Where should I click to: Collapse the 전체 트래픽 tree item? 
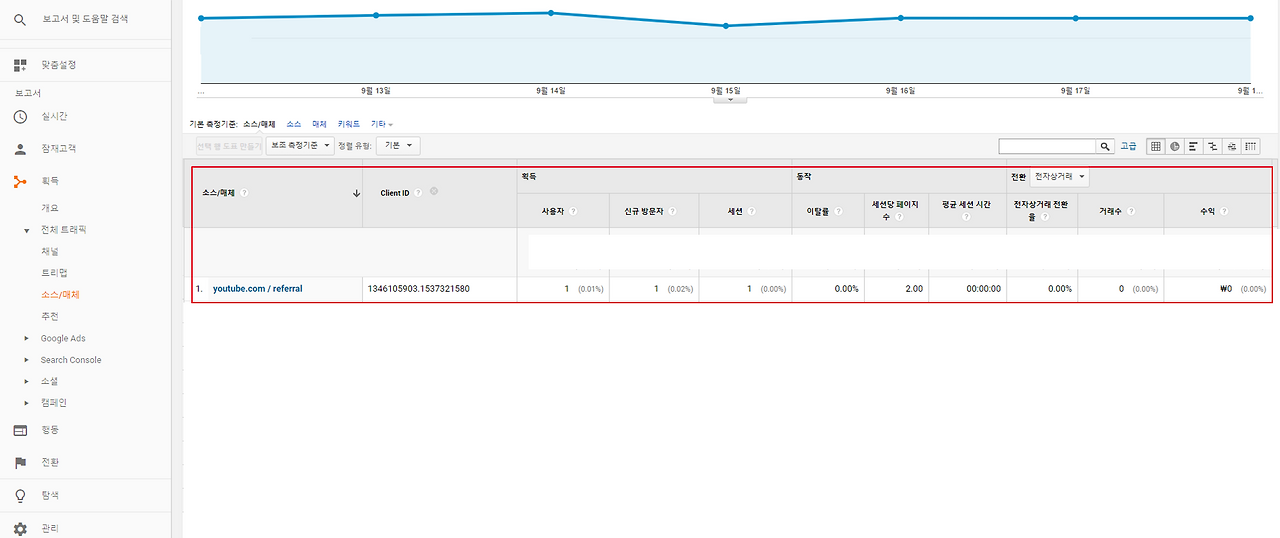coord(28,230)
